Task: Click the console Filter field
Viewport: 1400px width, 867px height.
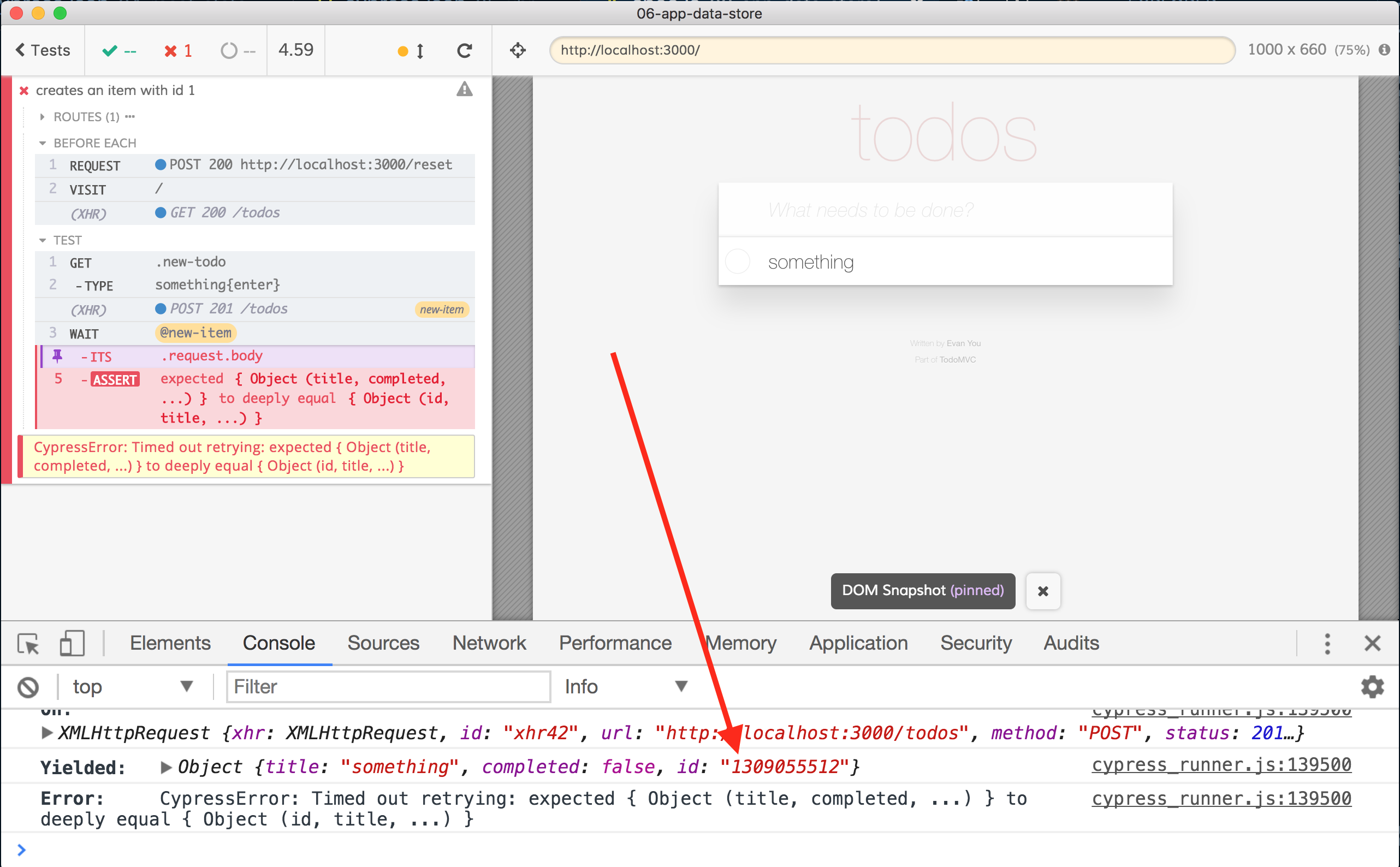Action: pos(389,687)
